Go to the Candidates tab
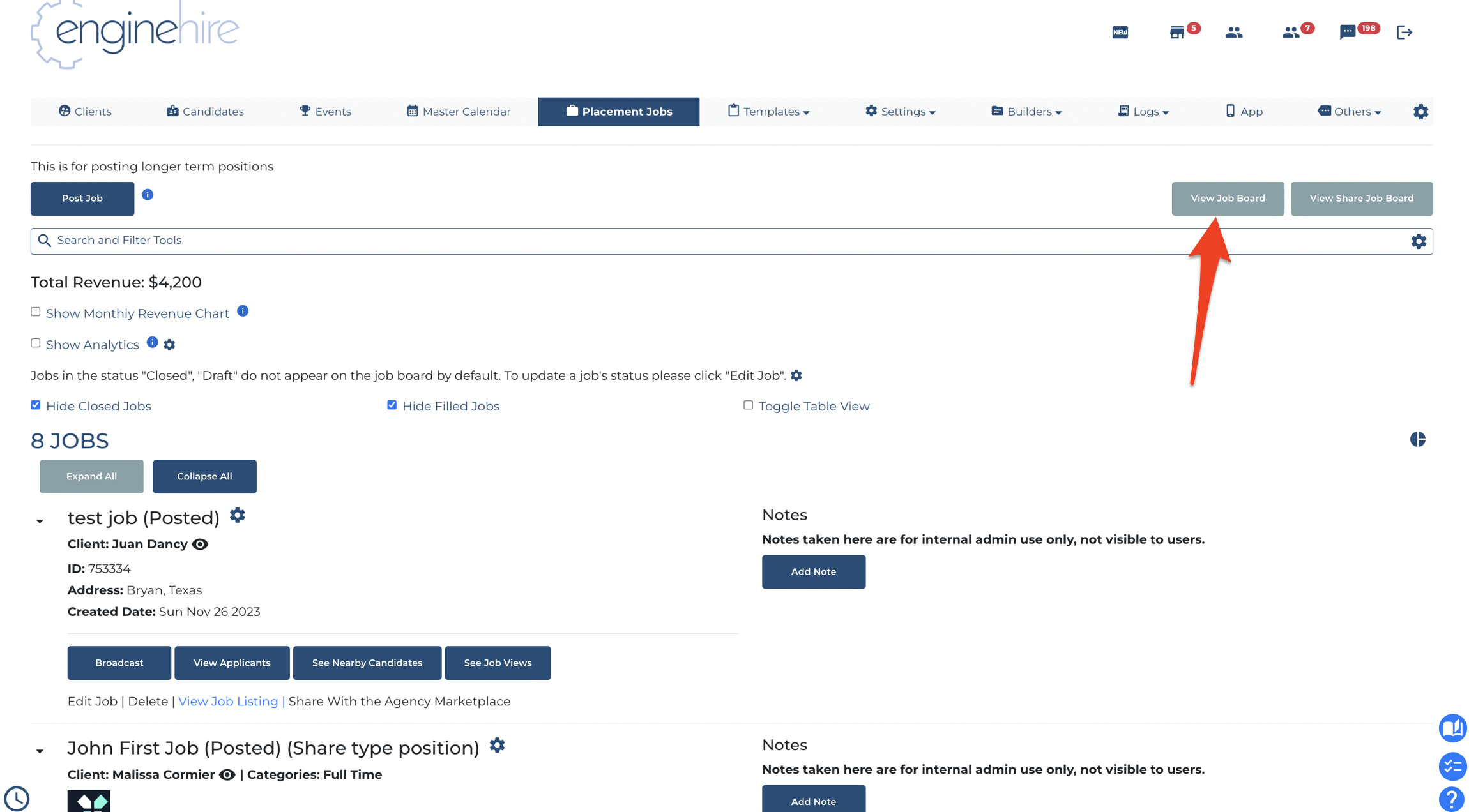Screen dimensions: 1469x812 (x=205, y=112)
